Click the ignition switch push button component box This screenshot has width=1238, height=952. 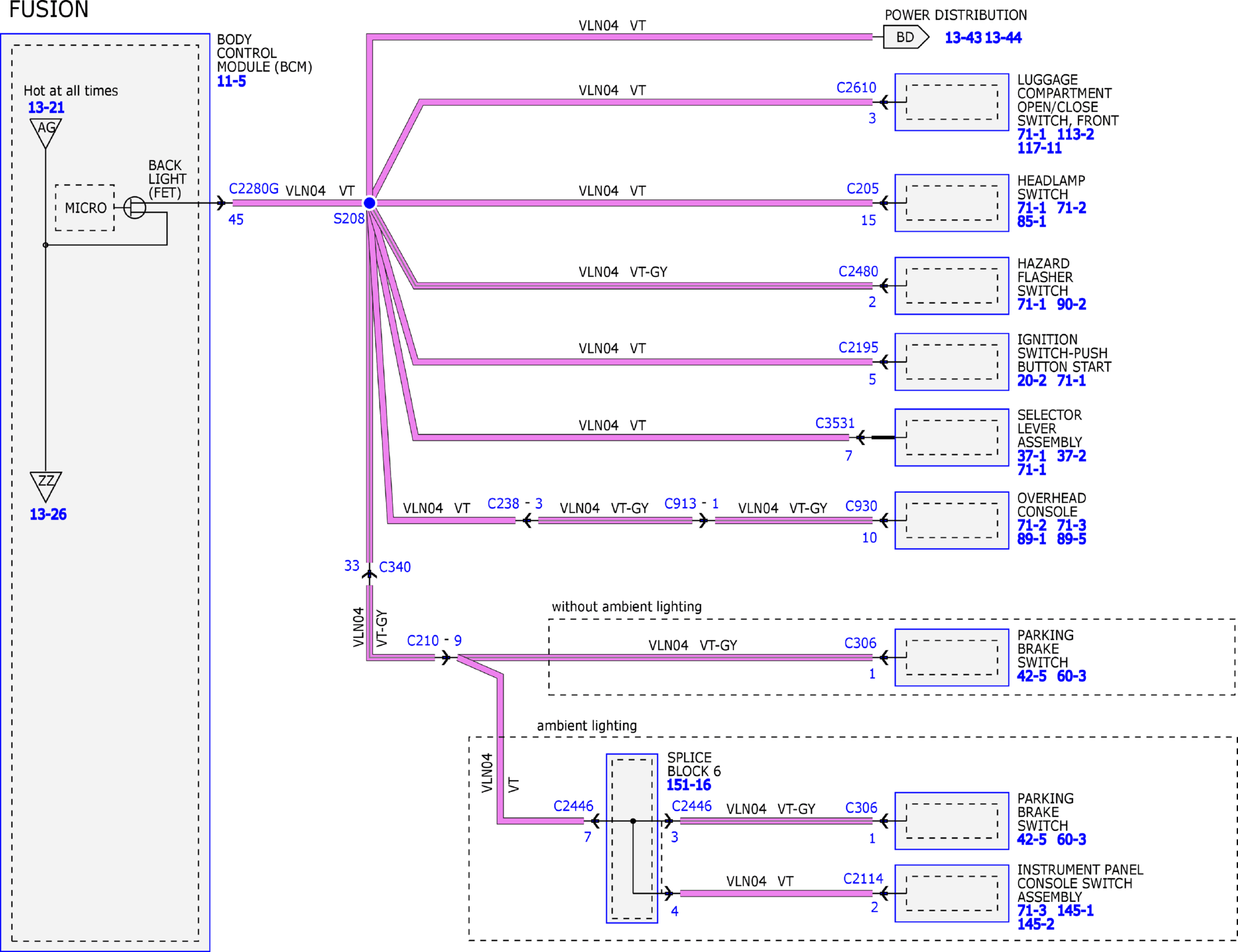click(x=951, y=362)
